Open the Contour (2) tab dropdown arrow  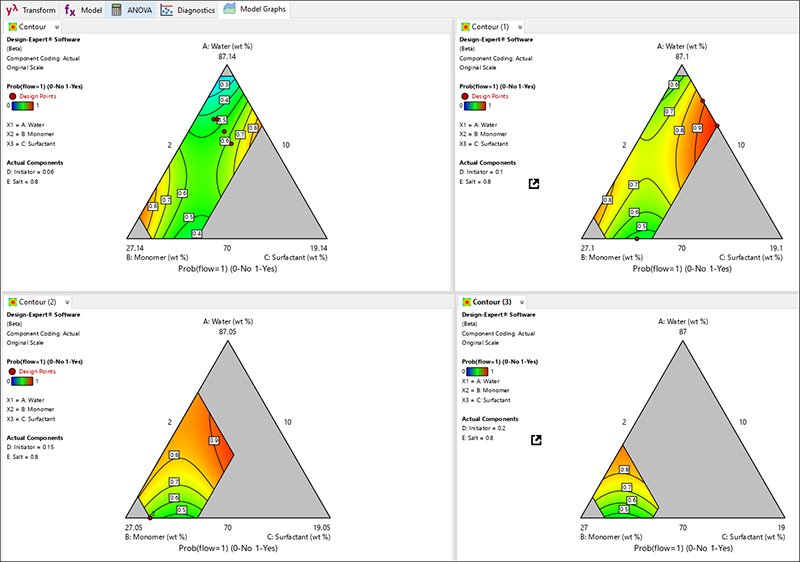68,301
